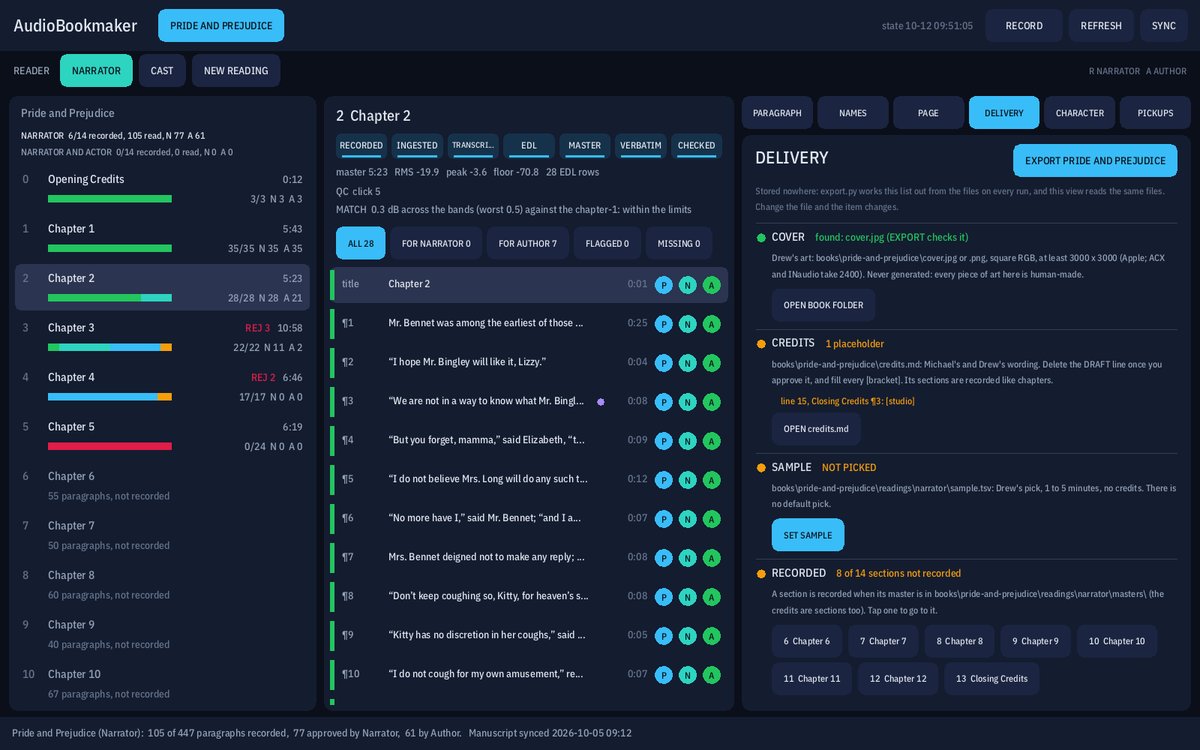The image size is (1200, 750).
Task: Click the P badge on the ¶1 row
Action: click(x=664, y=323)
